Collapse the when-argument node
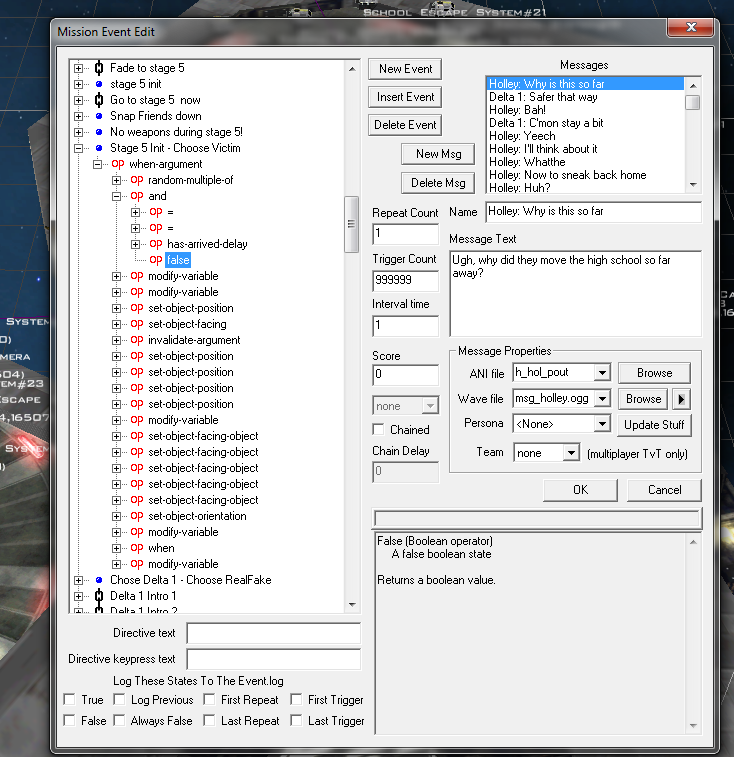The height and width of the screenshot is (757, 734). [97, 164]
